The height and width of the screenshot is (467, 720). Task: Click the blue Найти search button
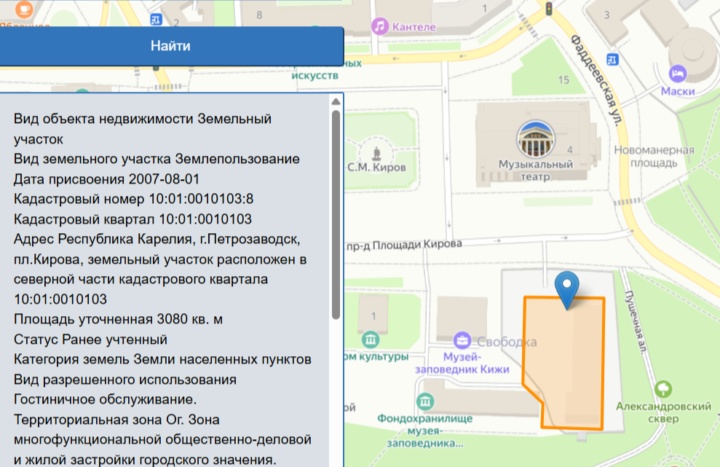(171, 46)
